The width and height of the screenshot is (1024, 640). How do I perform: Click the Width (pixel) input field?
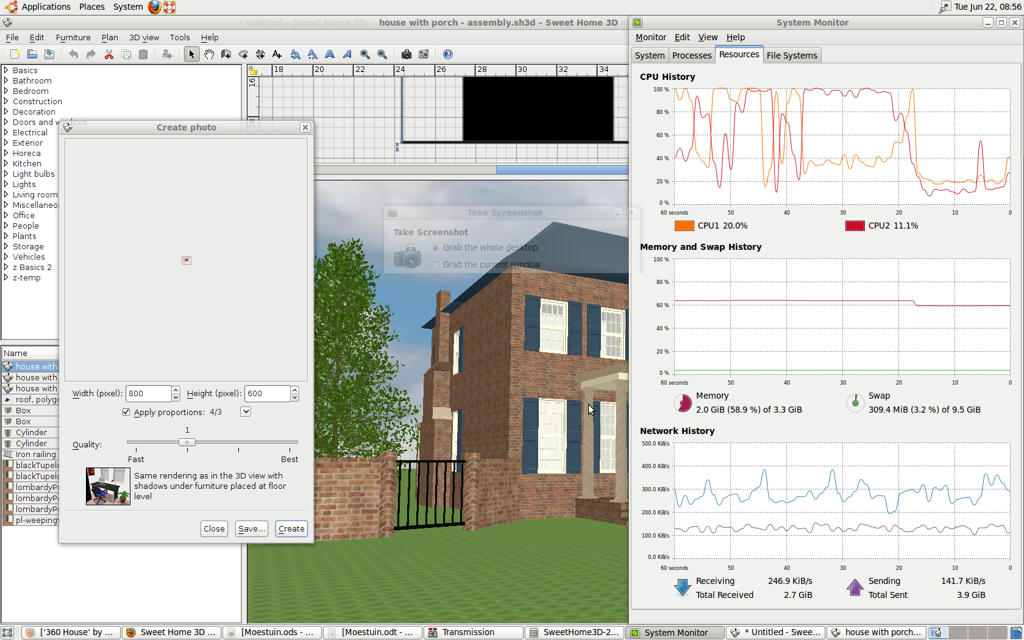click(x=149, y=394)
